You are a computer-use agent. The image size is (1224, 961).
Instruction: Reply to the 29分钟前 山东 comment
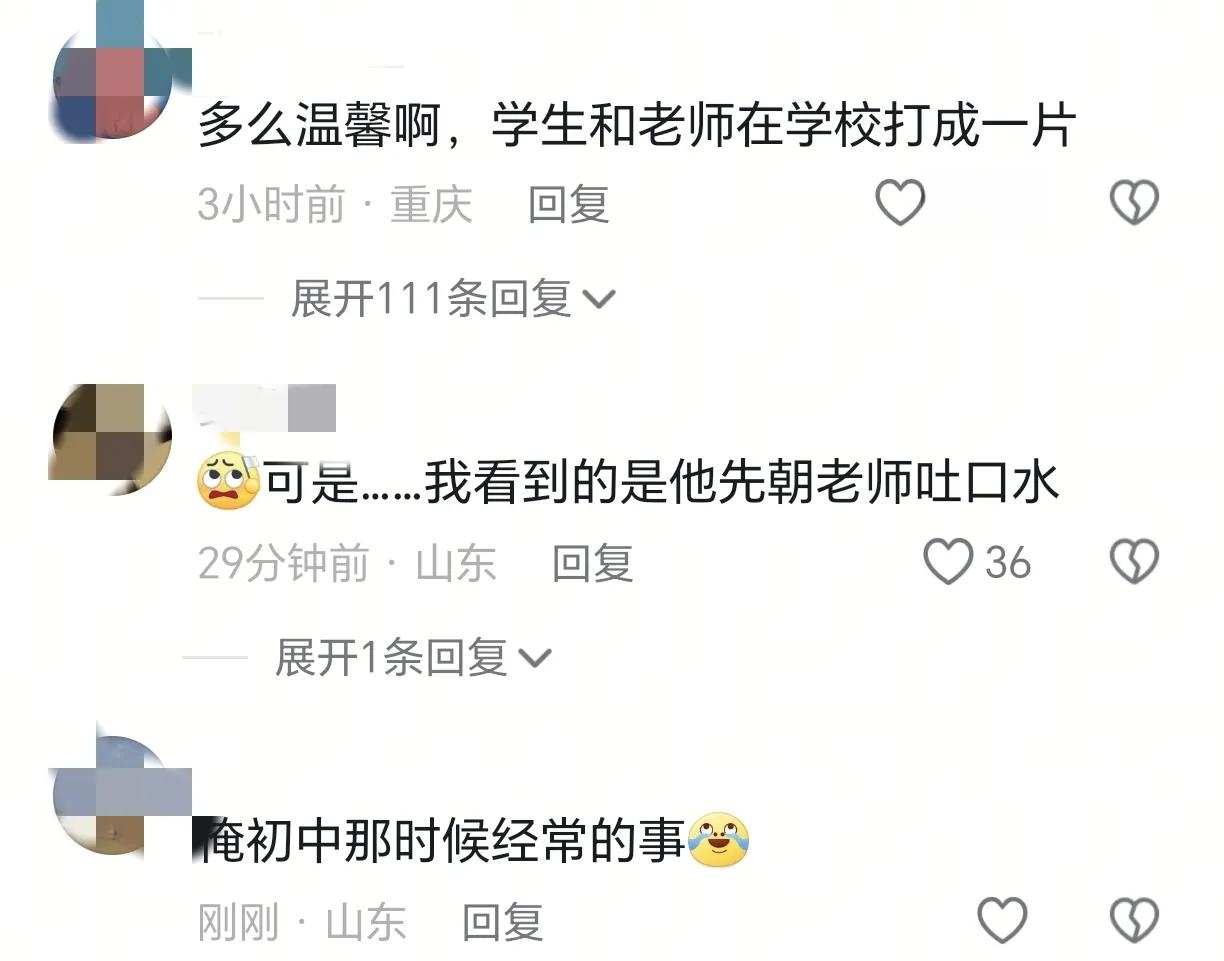[x=593, y=564]
